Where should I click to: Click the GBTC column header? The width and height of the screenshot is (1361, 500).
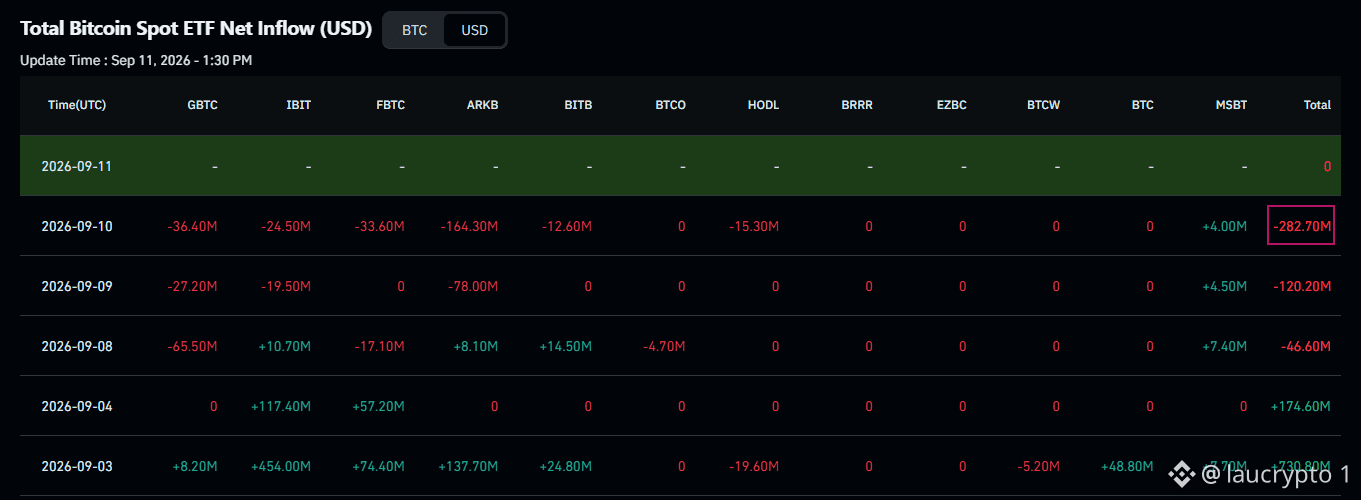click(202, 105)
